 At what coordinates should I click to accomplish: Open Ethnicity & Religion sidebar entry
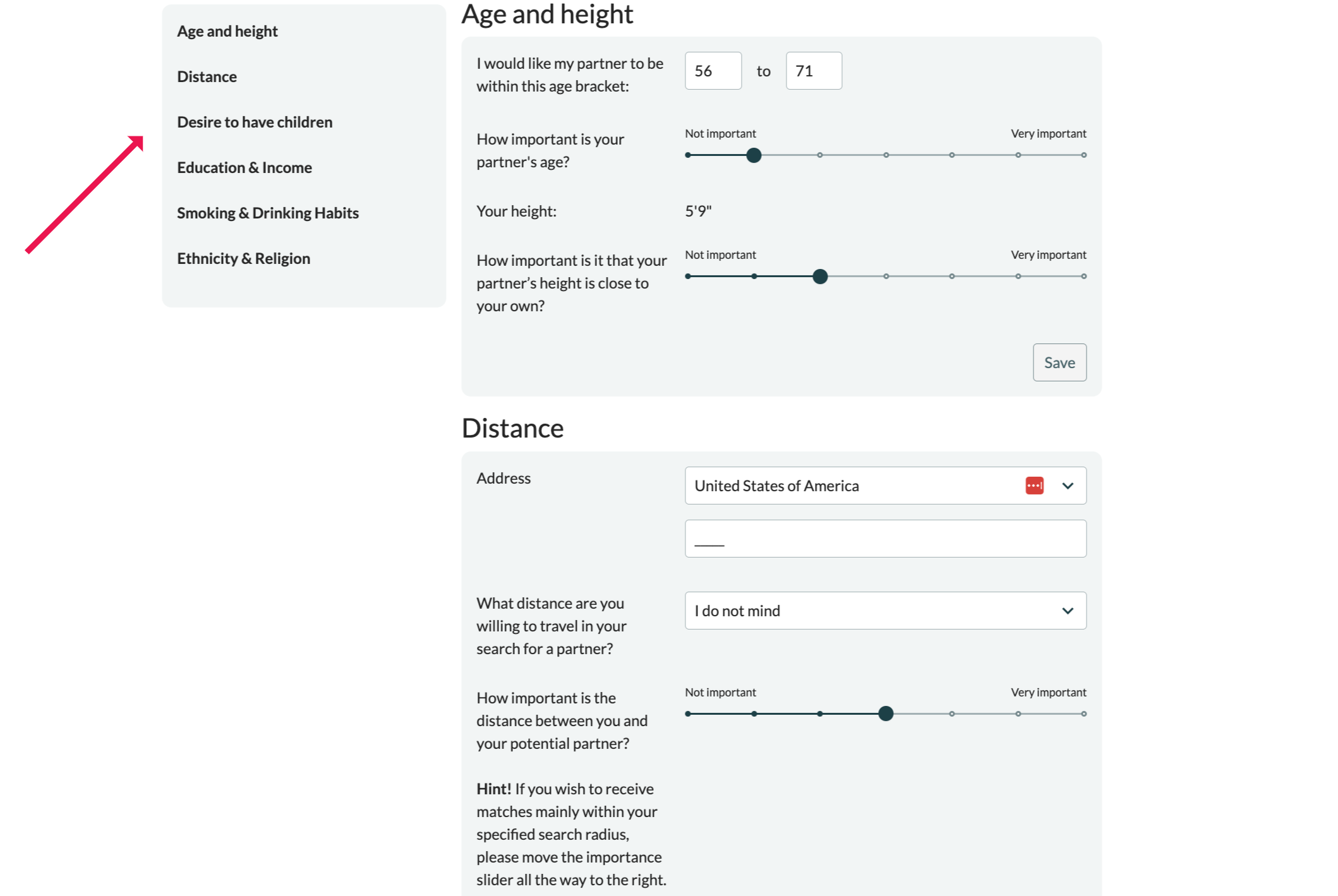point(243,258)
